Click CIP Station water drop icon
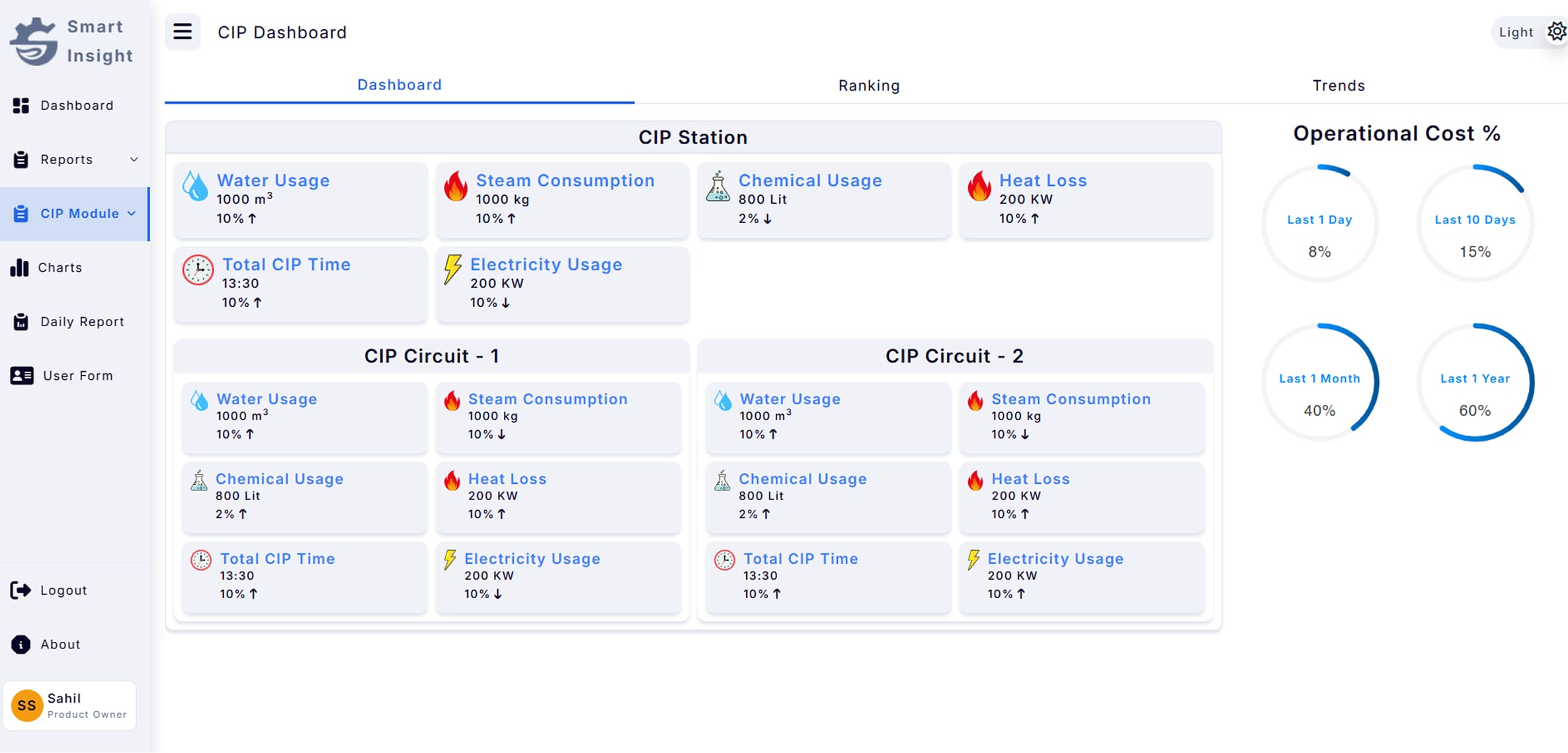Screen dimensions: 1568x753 point(195,187)
